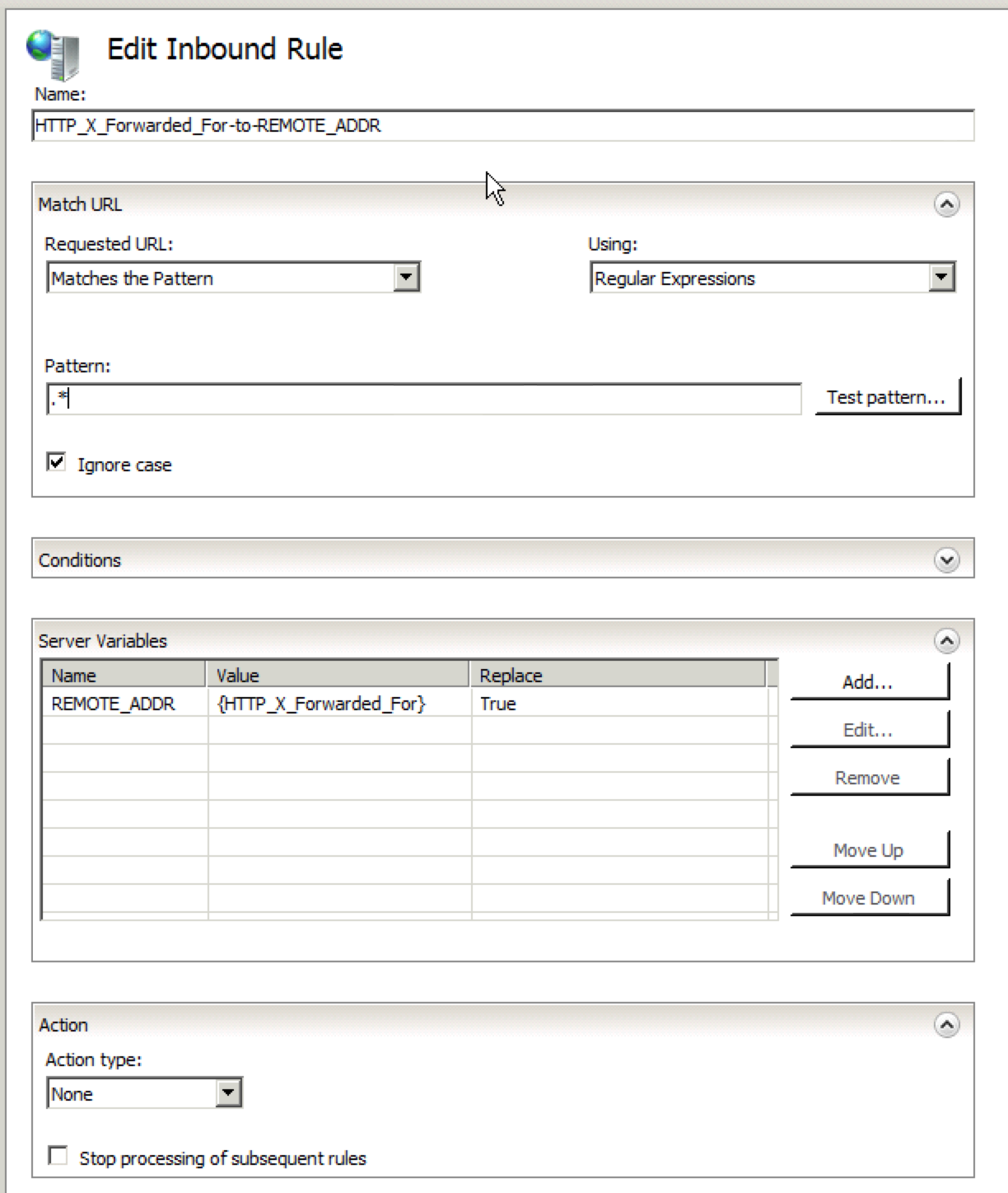Uncheck the Ignore case checkbox
Viewport: 1008px width, 1193px height.
(x=56, y=462)
